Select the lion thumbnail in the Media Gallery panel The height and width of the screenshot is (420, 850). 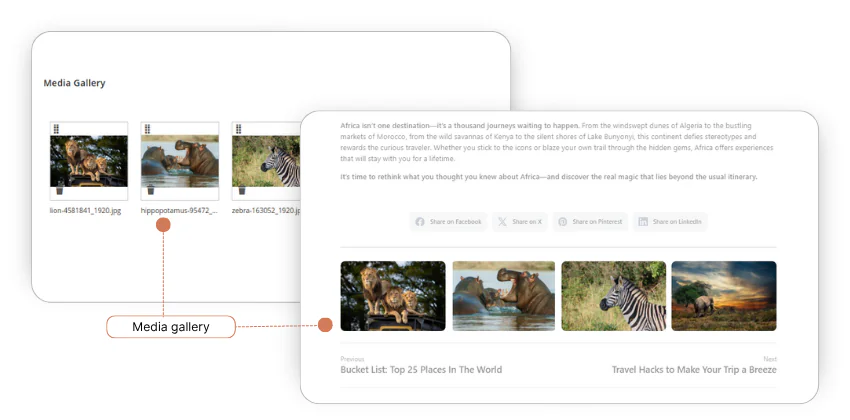[89, 160]
